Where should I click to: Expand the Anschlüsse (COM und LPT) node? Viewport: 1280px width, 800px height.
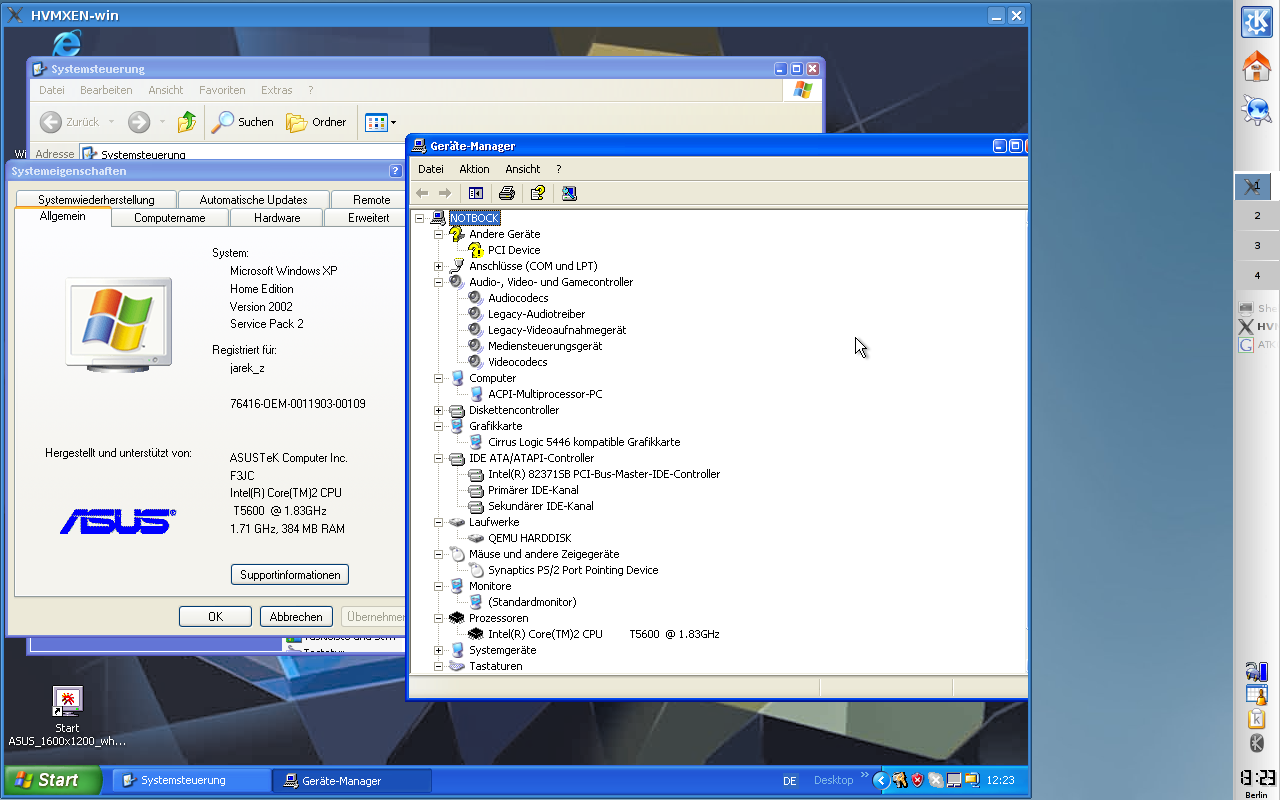coord(438,266)
